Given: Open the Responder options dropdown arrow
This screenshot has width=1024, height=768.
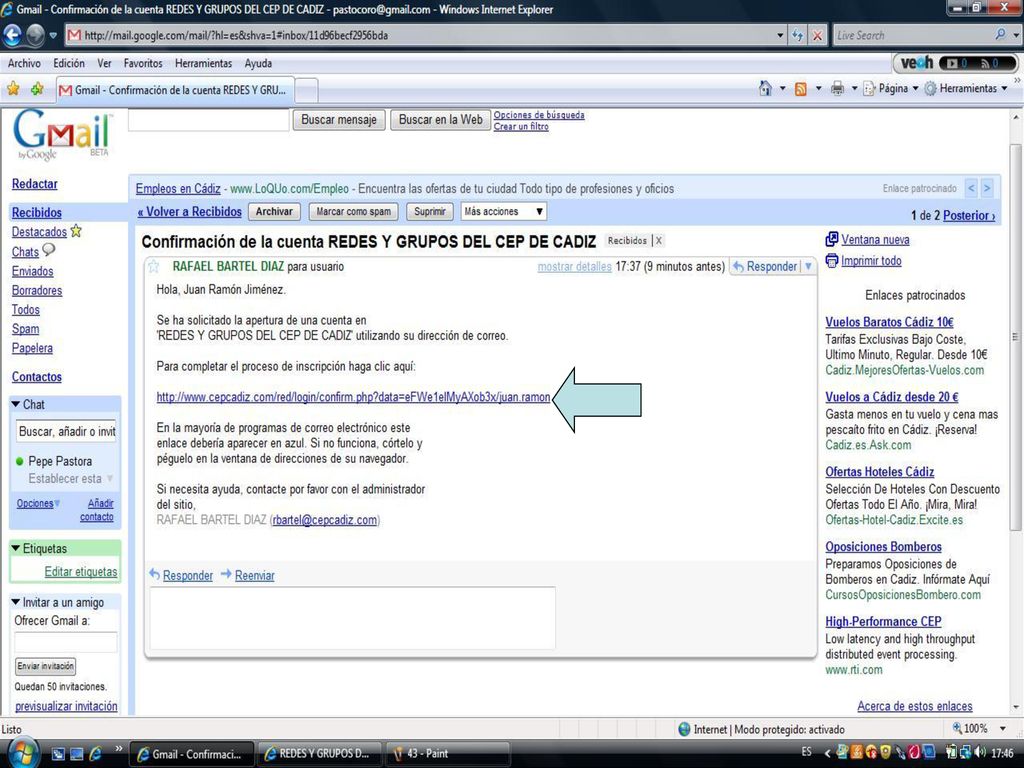Looking at the screenshot, I should coord(808,266).
